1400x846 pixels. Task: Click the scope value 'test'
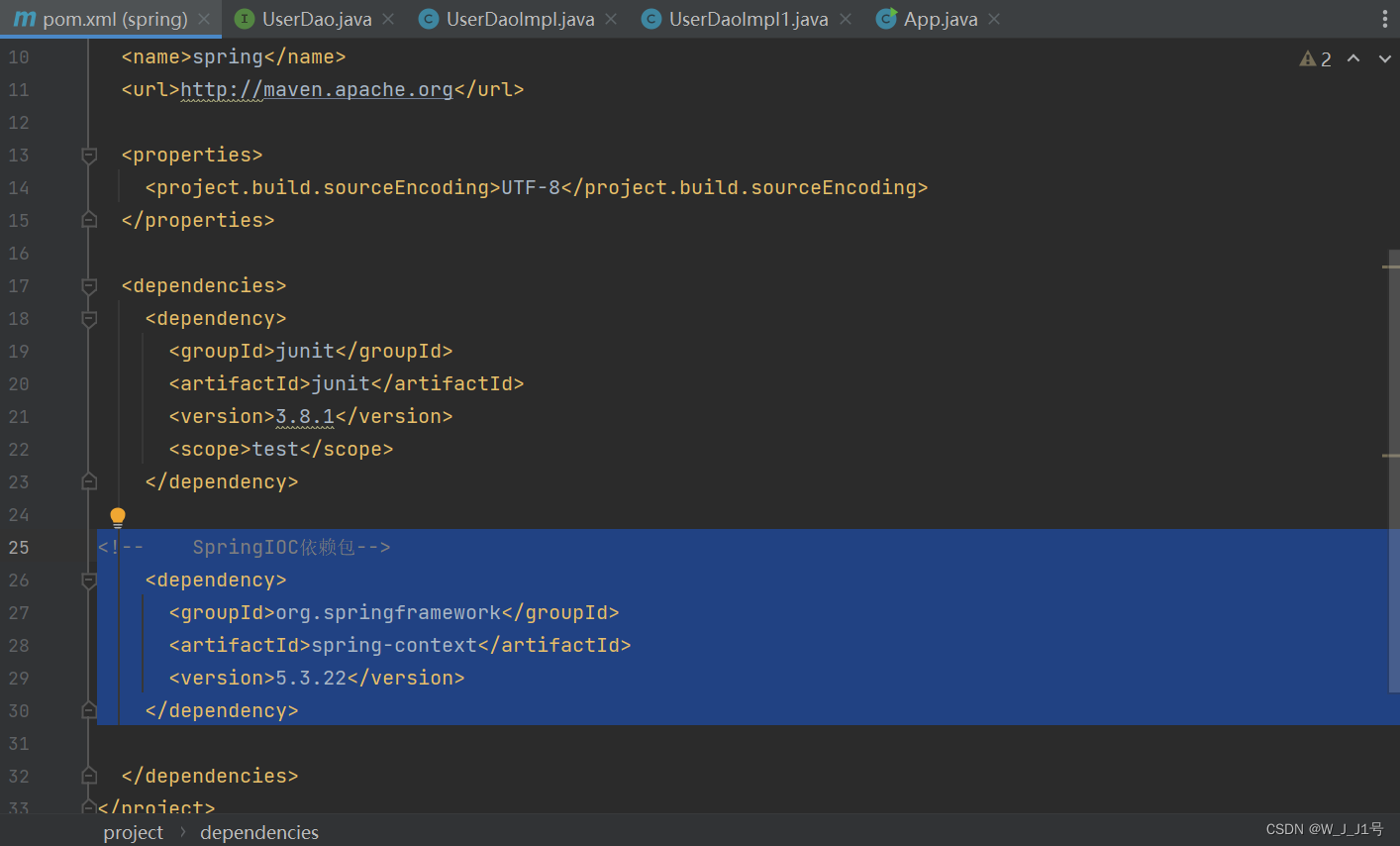275,449
